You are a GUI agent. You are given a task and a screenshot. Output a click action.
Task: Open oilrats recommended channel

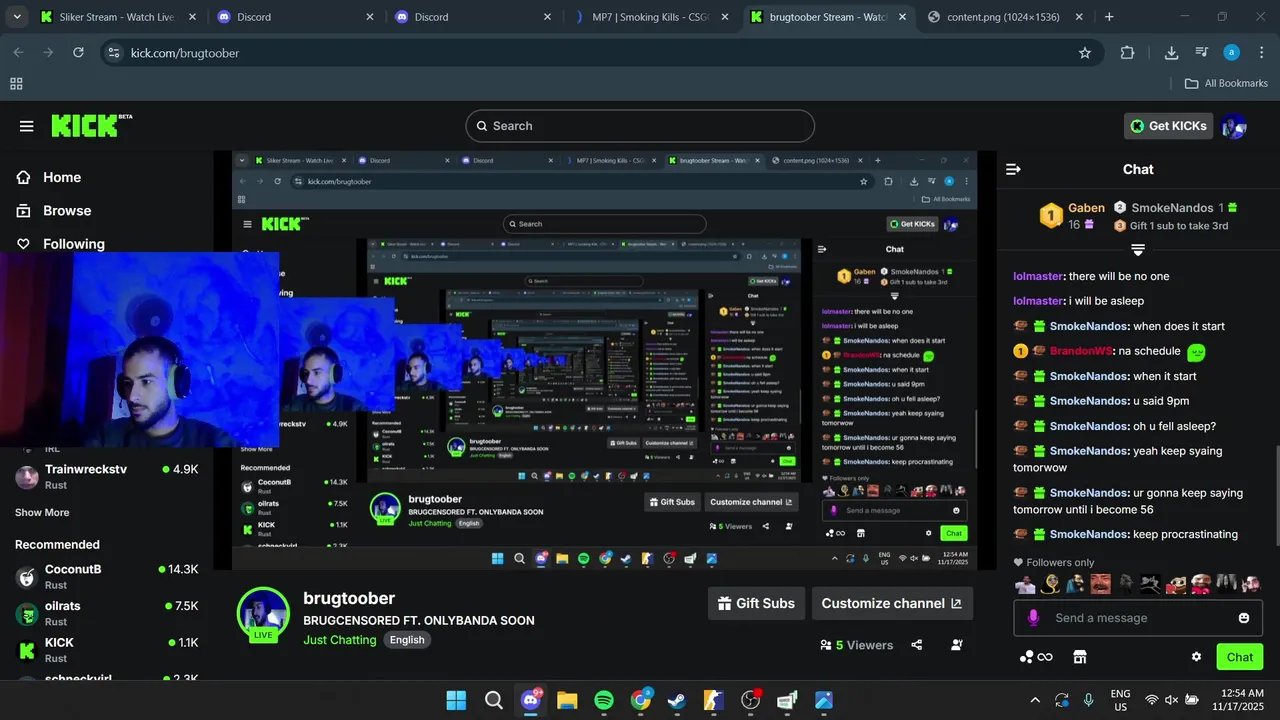[x=106, y=613]
